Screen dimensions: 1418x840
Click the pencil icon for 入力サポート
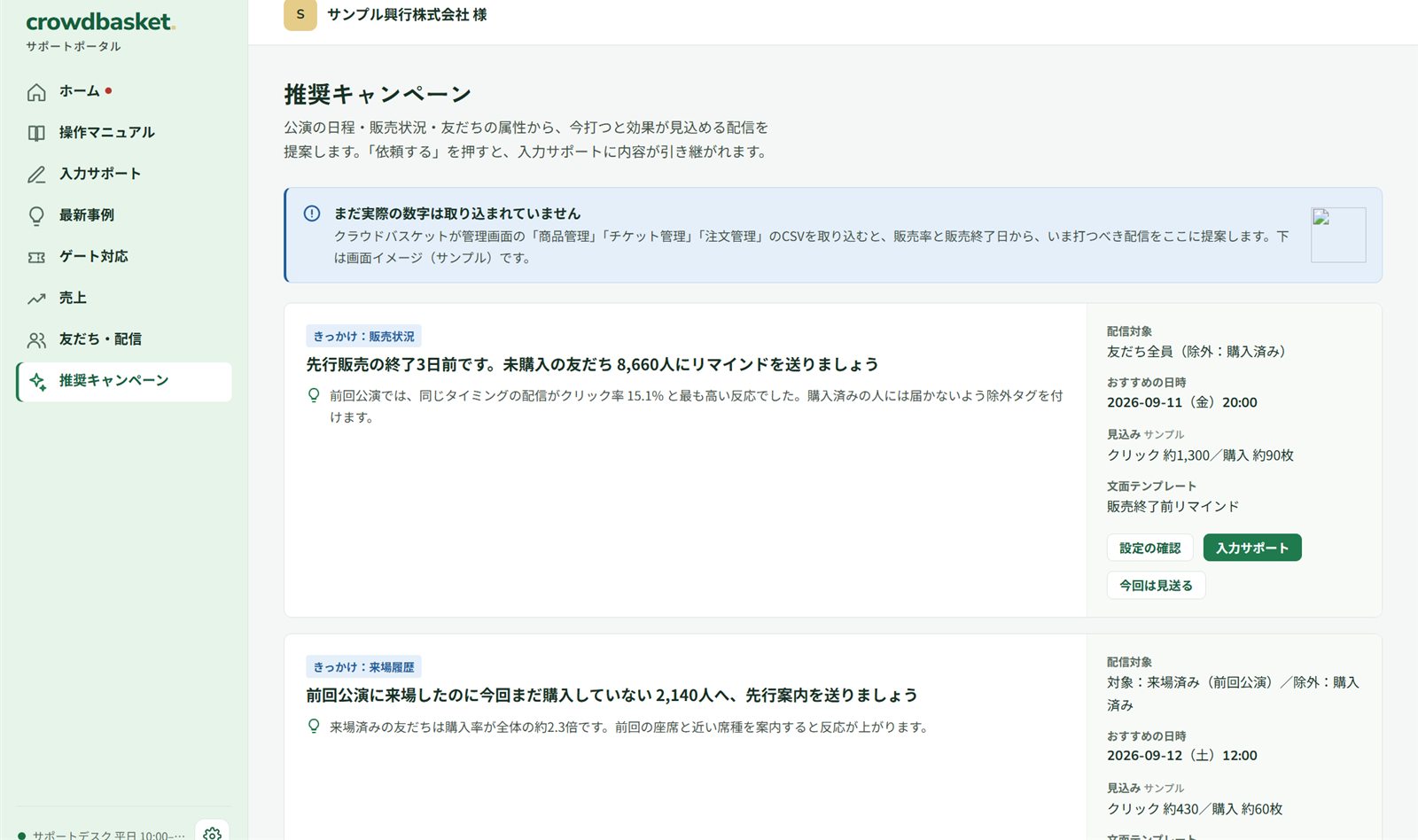(36, 175)
